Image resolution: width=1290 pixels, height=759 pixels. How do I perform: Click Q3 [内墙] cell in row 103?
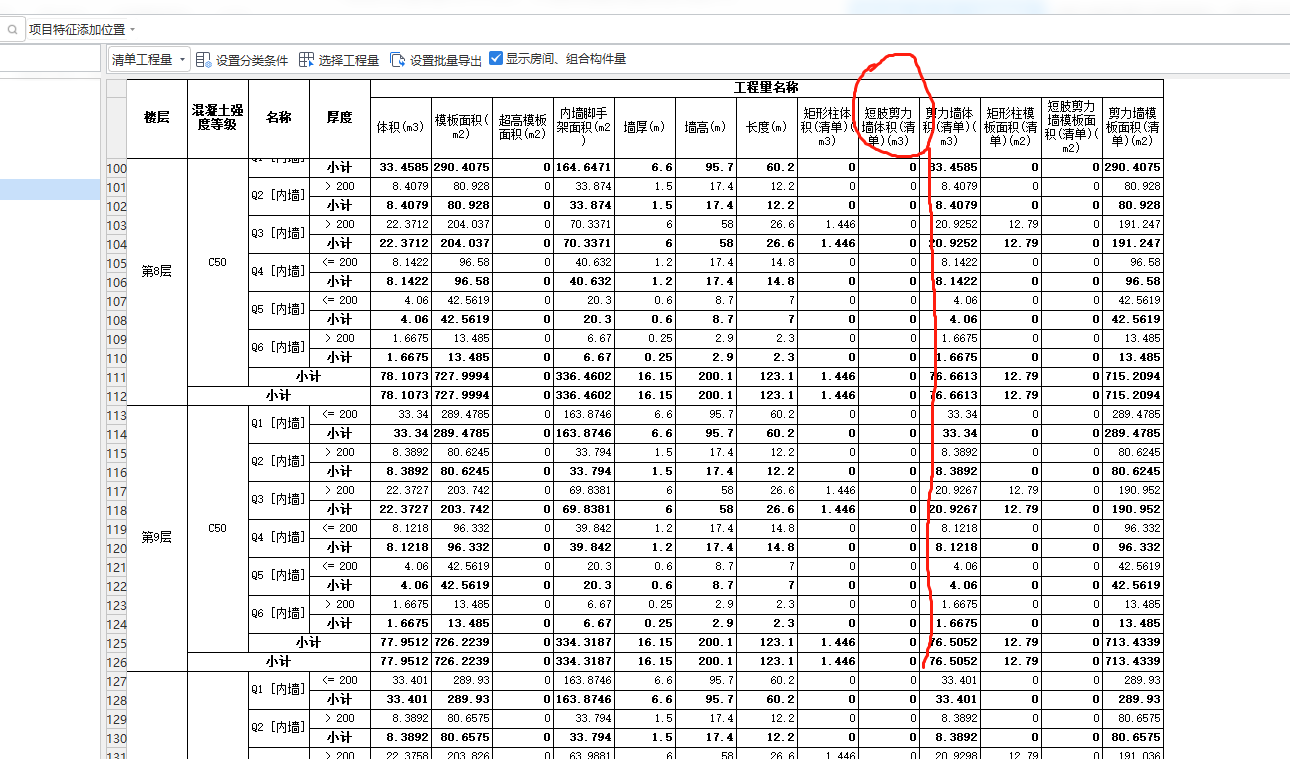[279, 234]
